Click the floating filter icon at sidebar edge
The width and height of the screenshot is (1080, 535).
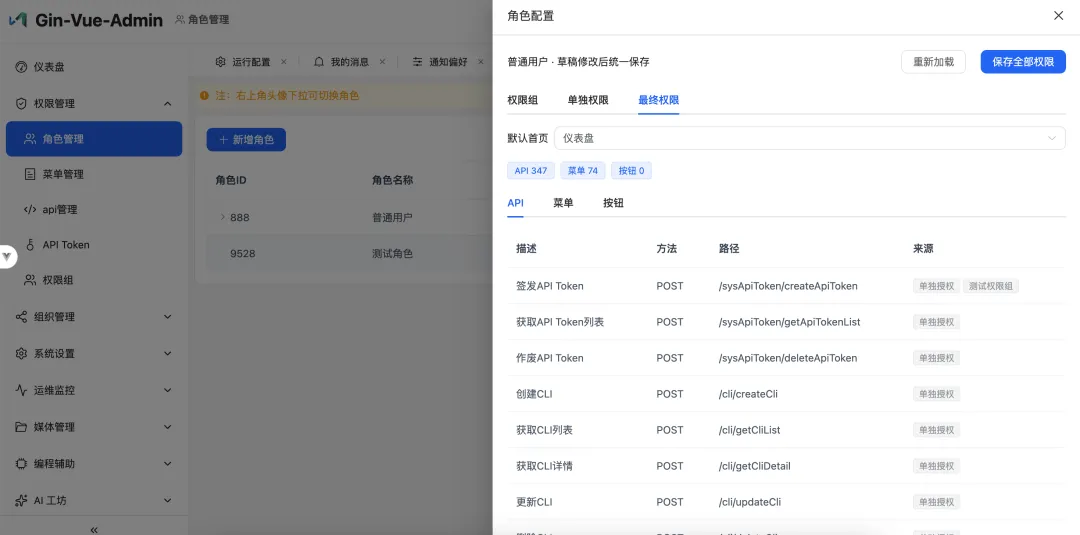point(7,256)
